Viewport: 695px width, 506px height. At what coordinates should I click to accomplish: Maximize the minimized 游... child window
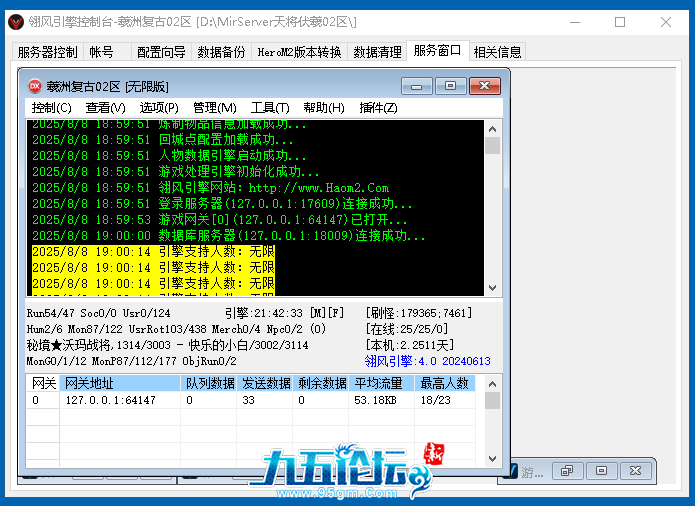(x=601, y=471)
